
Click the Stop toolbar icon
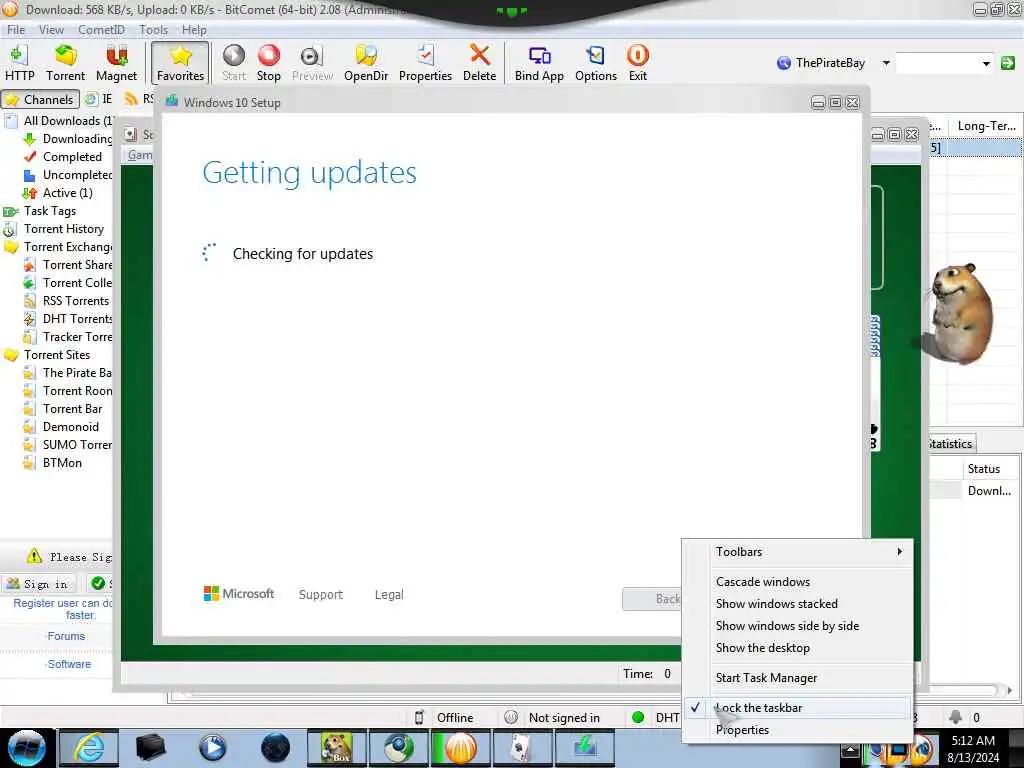[268, 63]
